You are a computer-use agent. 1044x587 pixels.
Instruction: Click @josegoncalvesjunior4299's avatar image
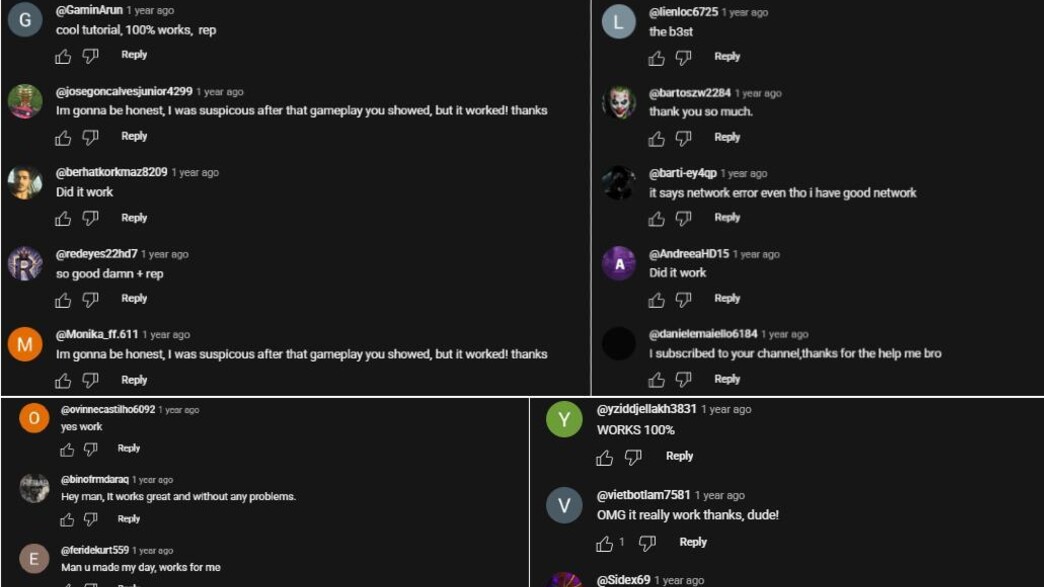pyautogui.click(x=25, y=101)
